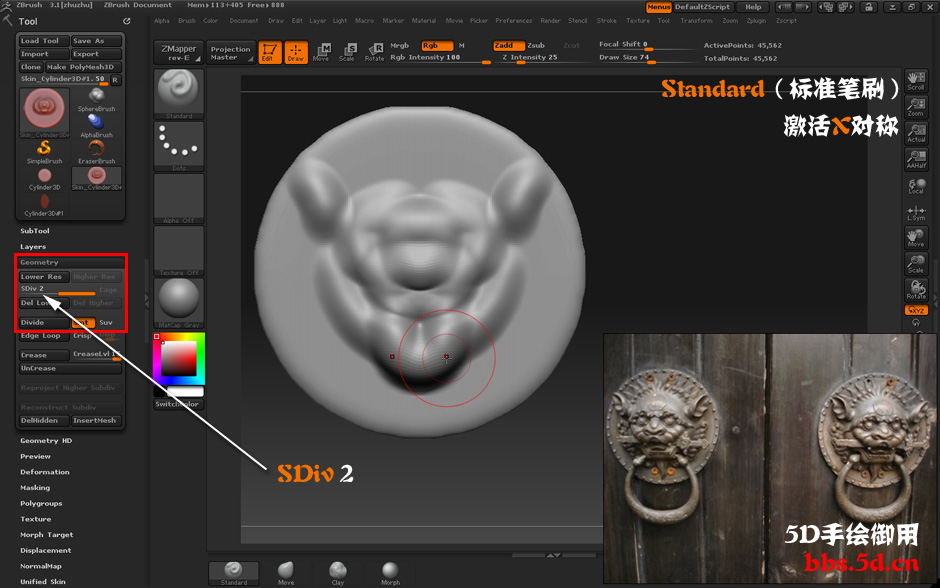Select the SimpleBrush tool
The image size is (940, 588).
tap(44, 152)
